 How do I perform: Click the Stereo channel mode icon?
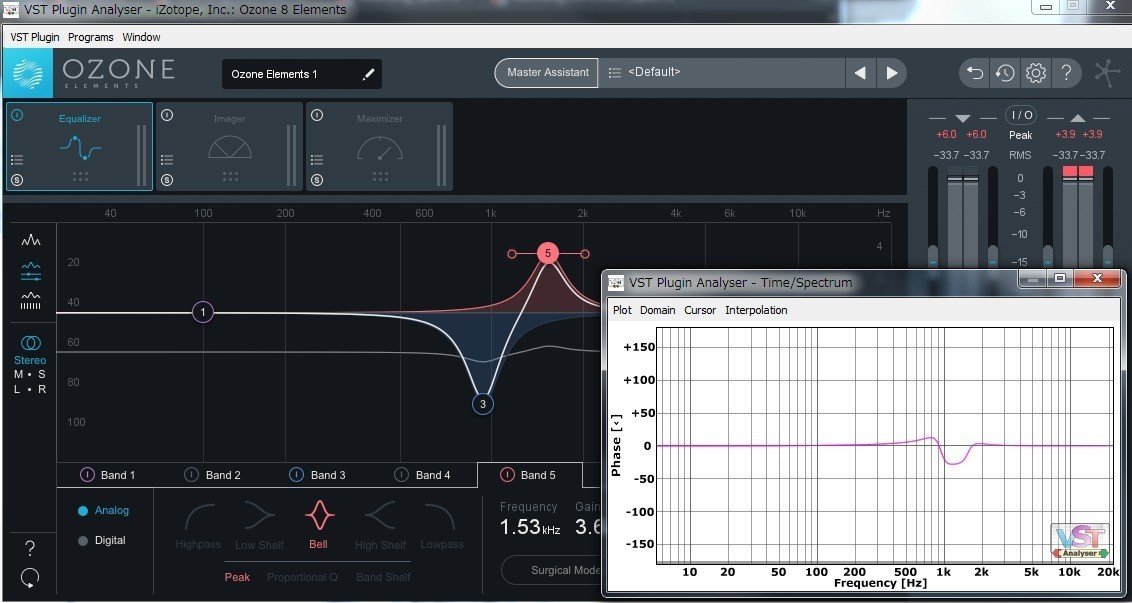[x=30, y=343]
